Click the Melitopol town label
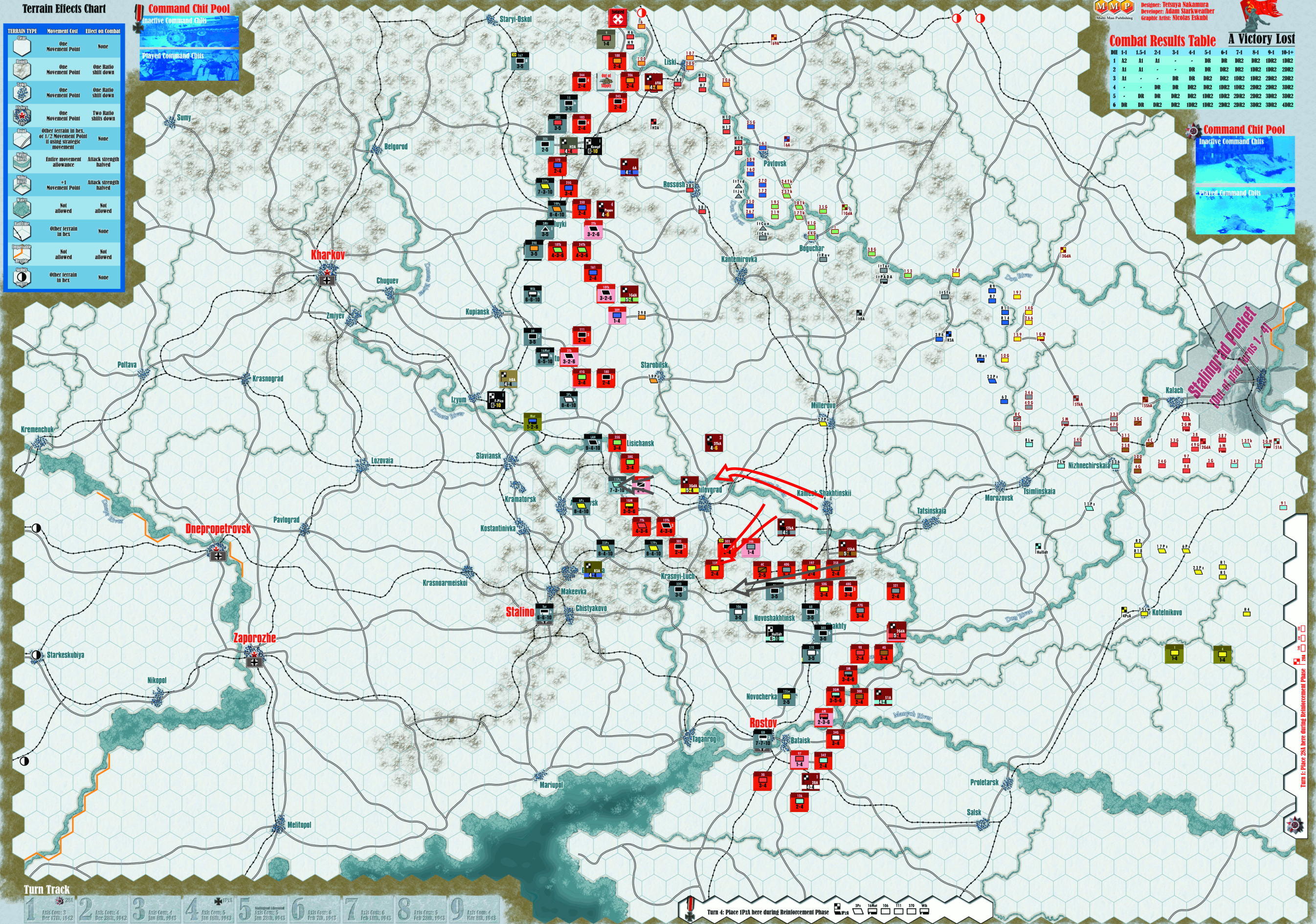 point(299,825)
